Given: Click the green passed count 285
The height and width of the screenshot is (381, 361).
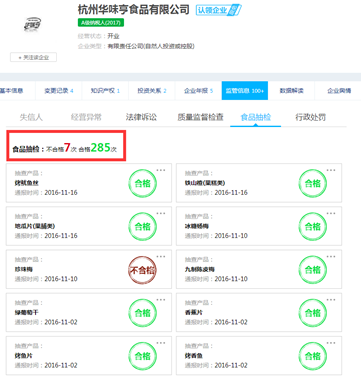Looking at the screenshot, I should tap(100, 147).
